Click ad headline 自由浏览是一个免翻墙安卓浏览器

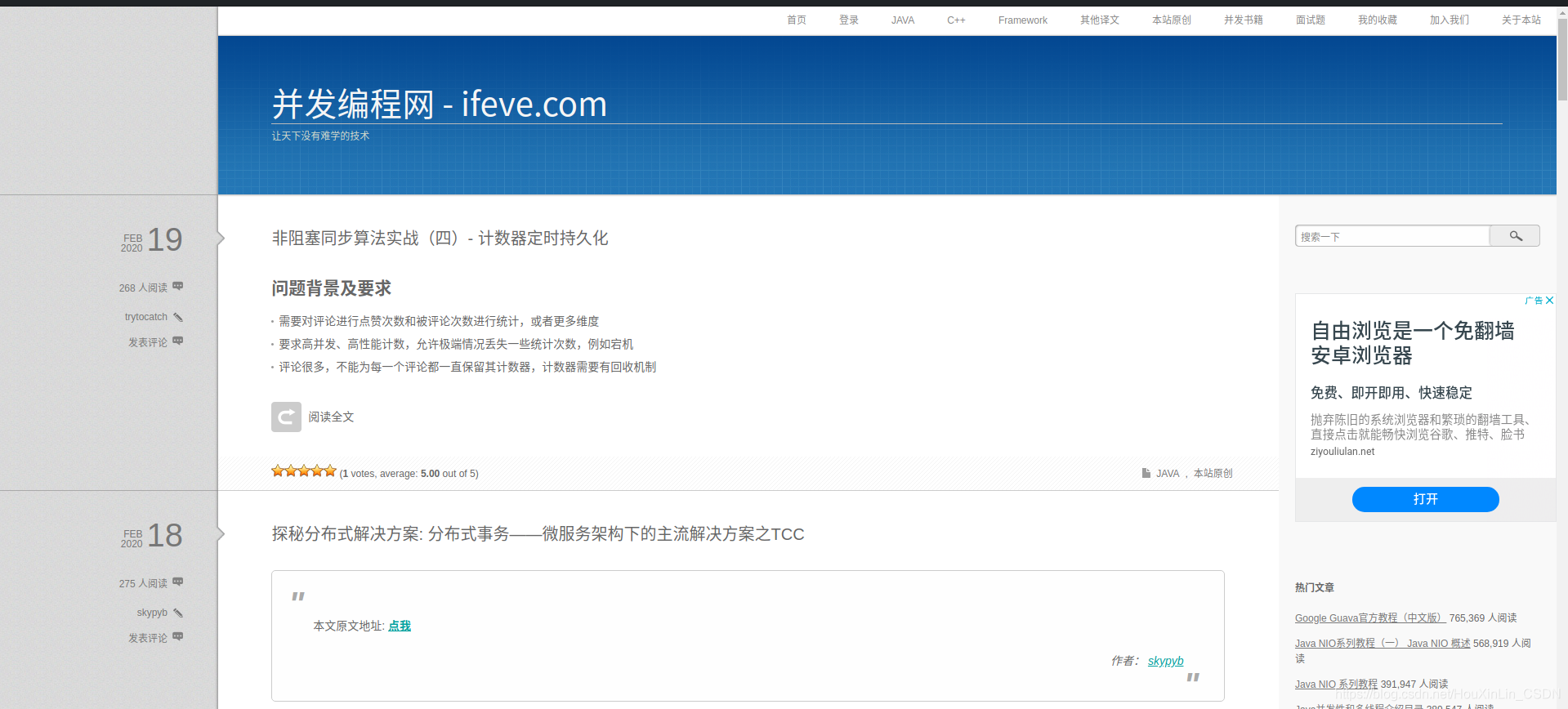click(1413, 343)
